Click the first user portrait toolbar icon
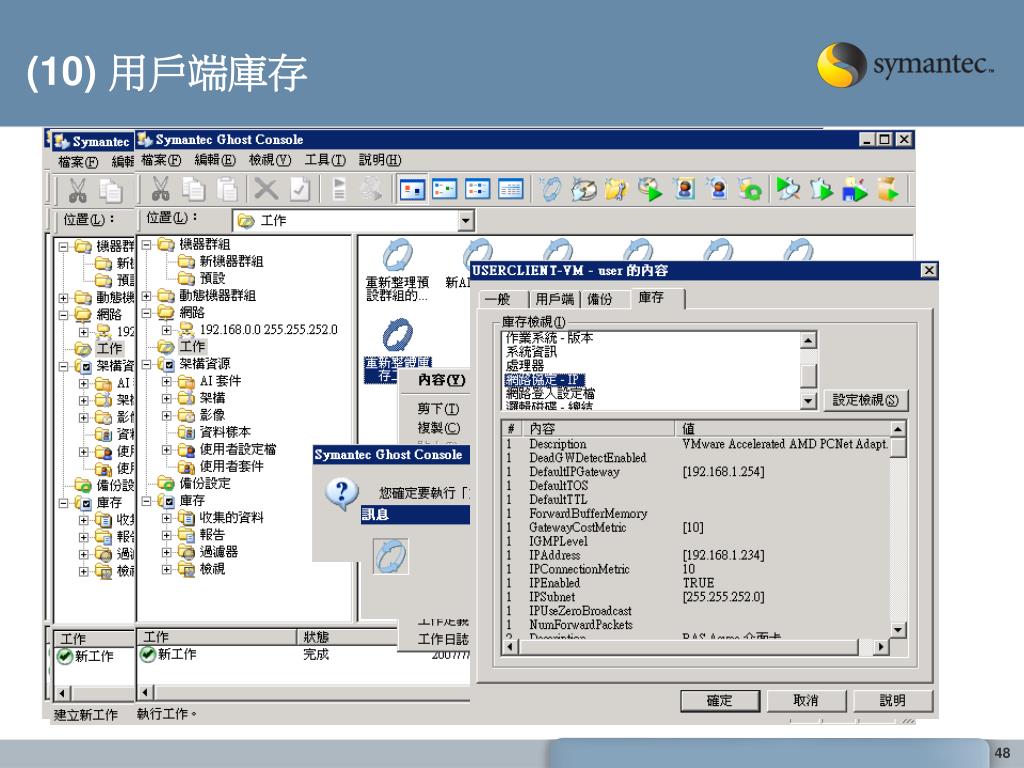Image resolution: width=1024 pixels, height=768 pixels. 684,189
